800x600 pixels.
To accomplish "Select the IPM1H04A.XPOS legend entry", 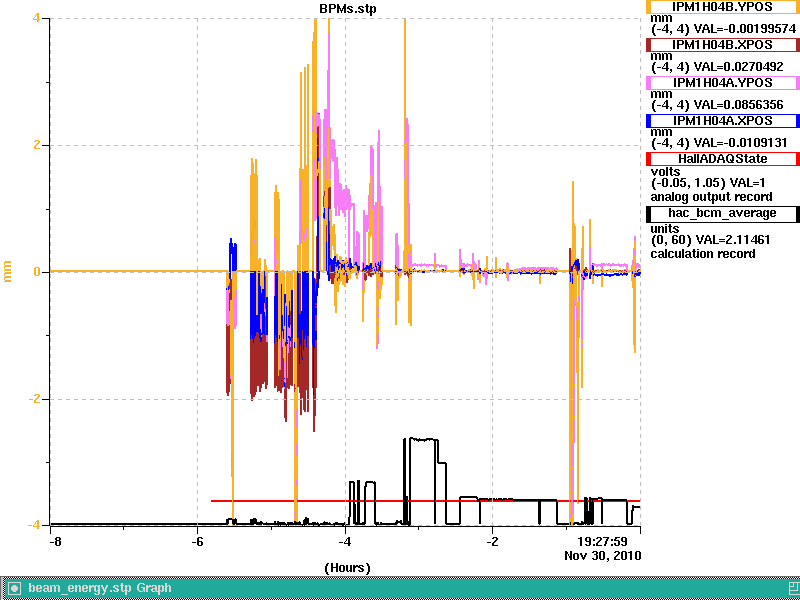I will pyautogui.click(x=722, y=121).
